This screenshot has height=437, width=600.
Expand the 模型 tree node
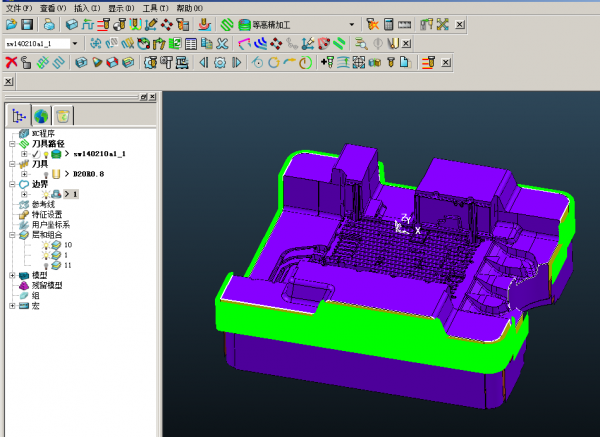[x=12, y=275]
